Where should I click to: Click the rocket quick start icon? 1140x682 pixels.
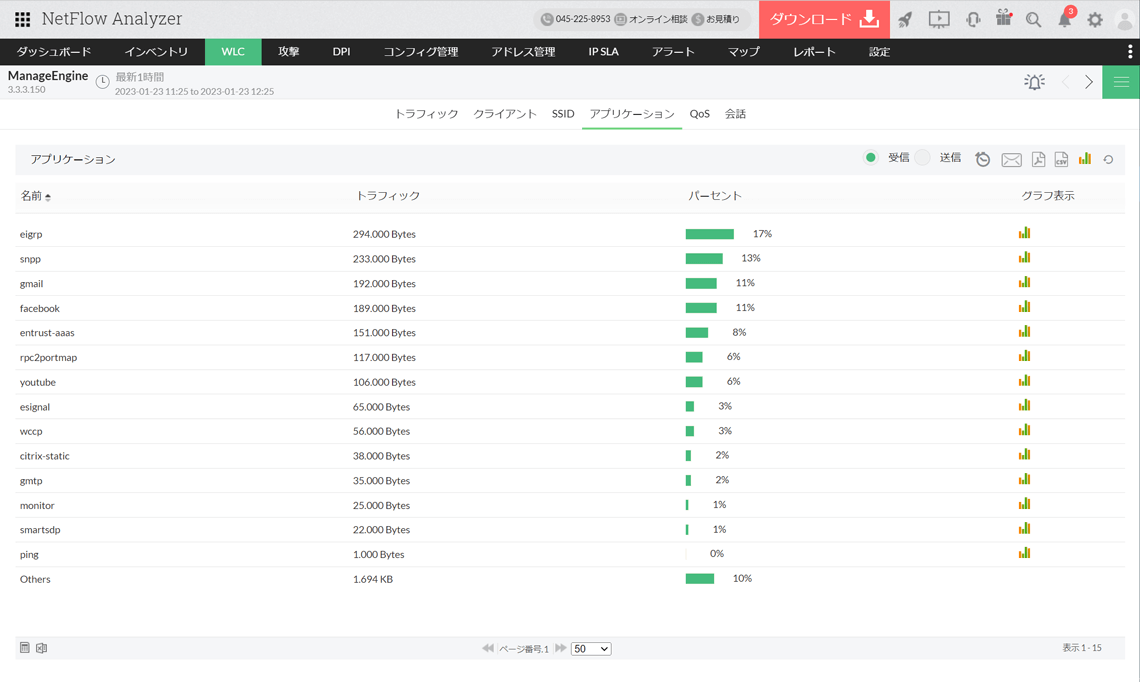(905, 19)
